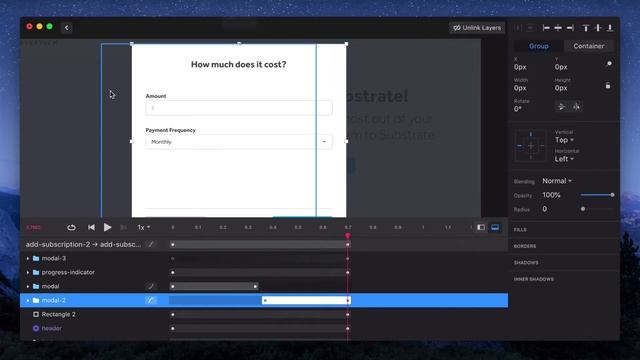Expand the modal-2 folder

point(28,300)
